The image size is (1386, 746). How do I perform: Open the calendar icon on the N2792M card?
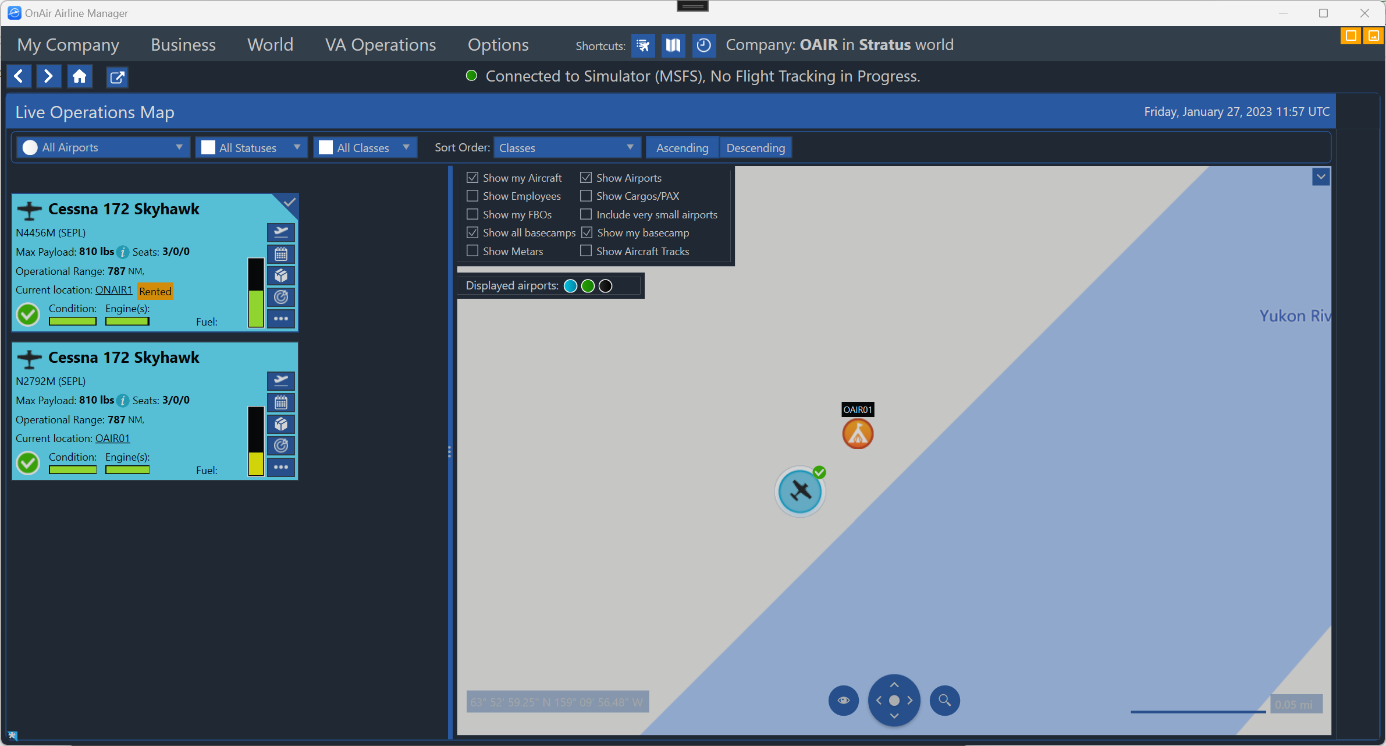[x=281, y=402]
